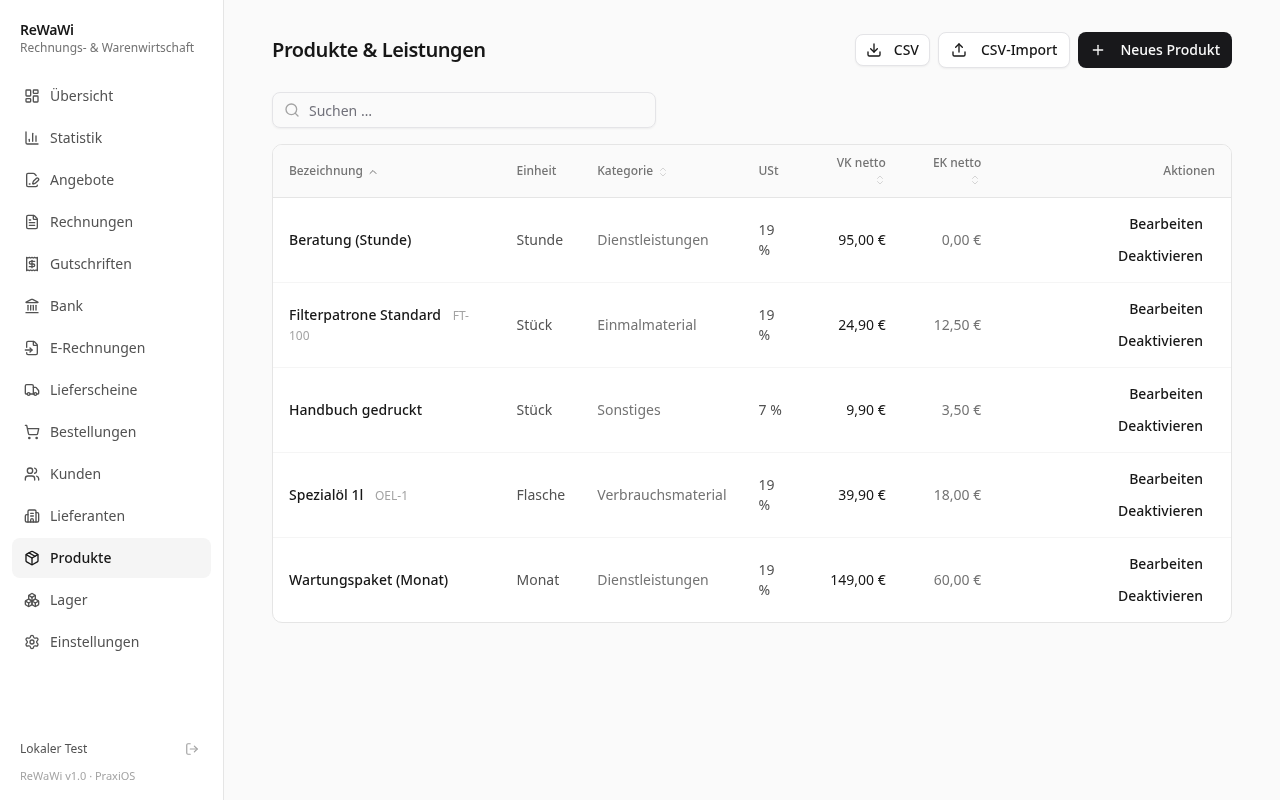The image size is (1280, 800).
Task: Sort by EK netto column arrows
Action: pos(975,180)
